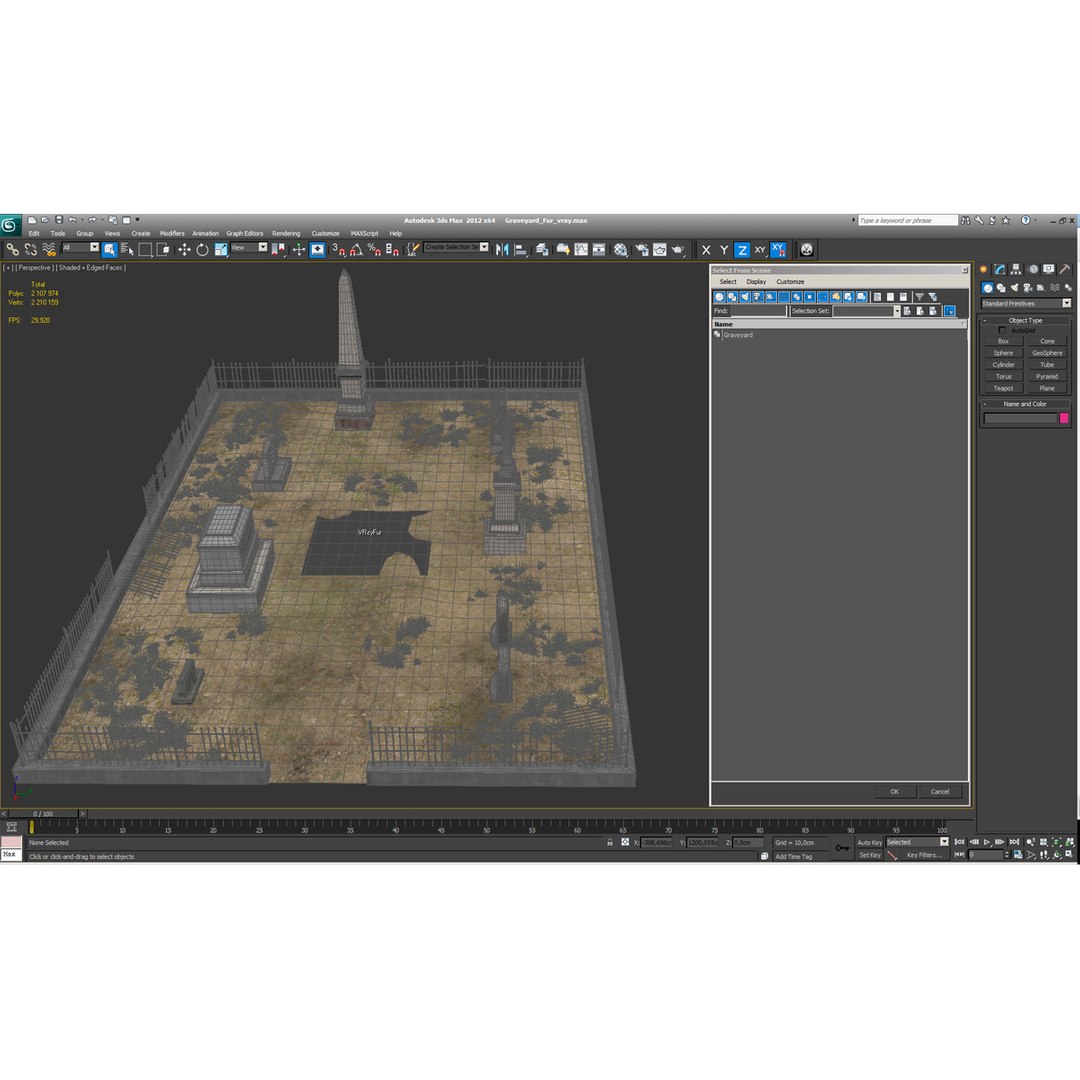Restrict transform to Z axis
Screen dimensions: 1080x1080
tap(742, 250)
